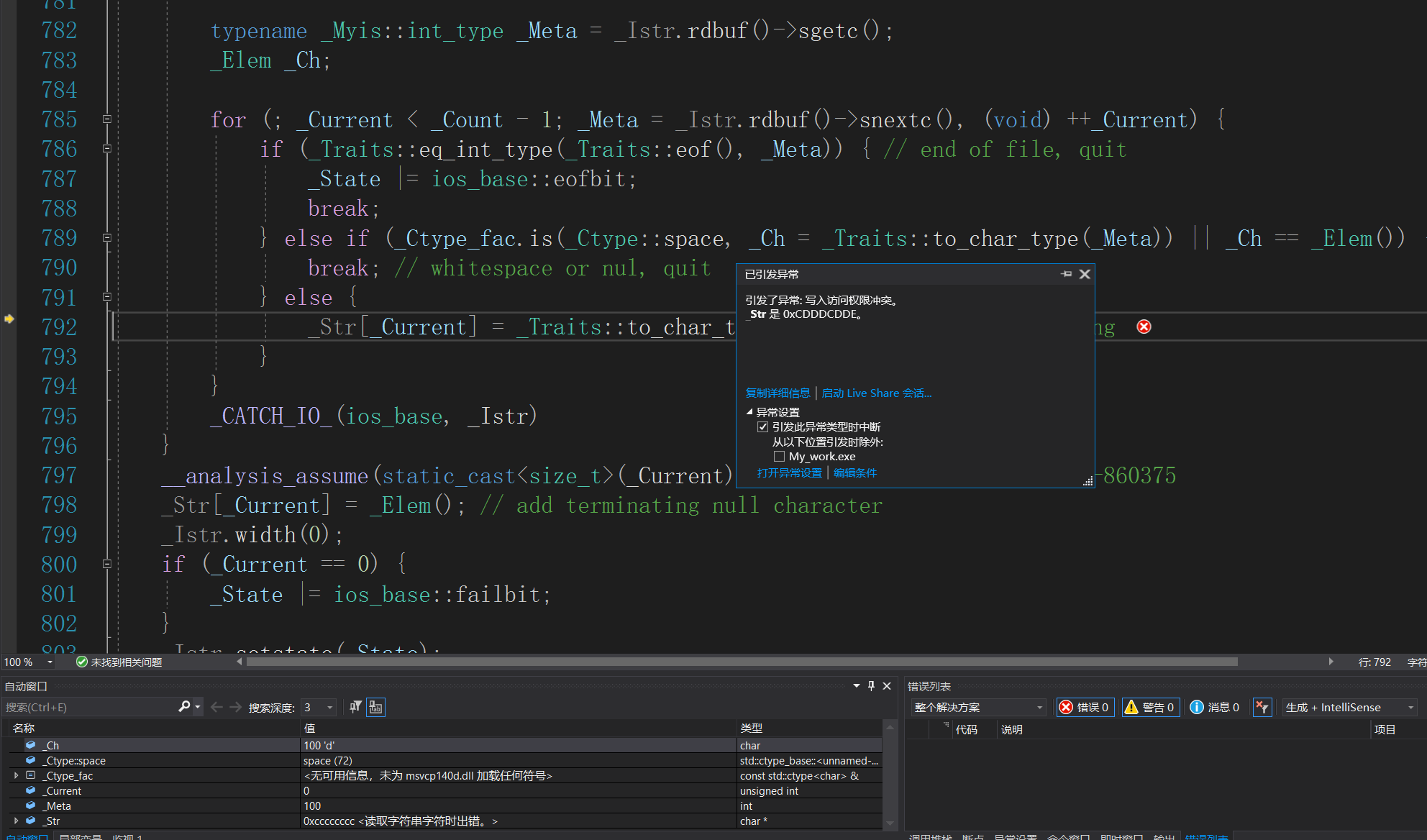Click the green no-issues-found check icon

82,662
